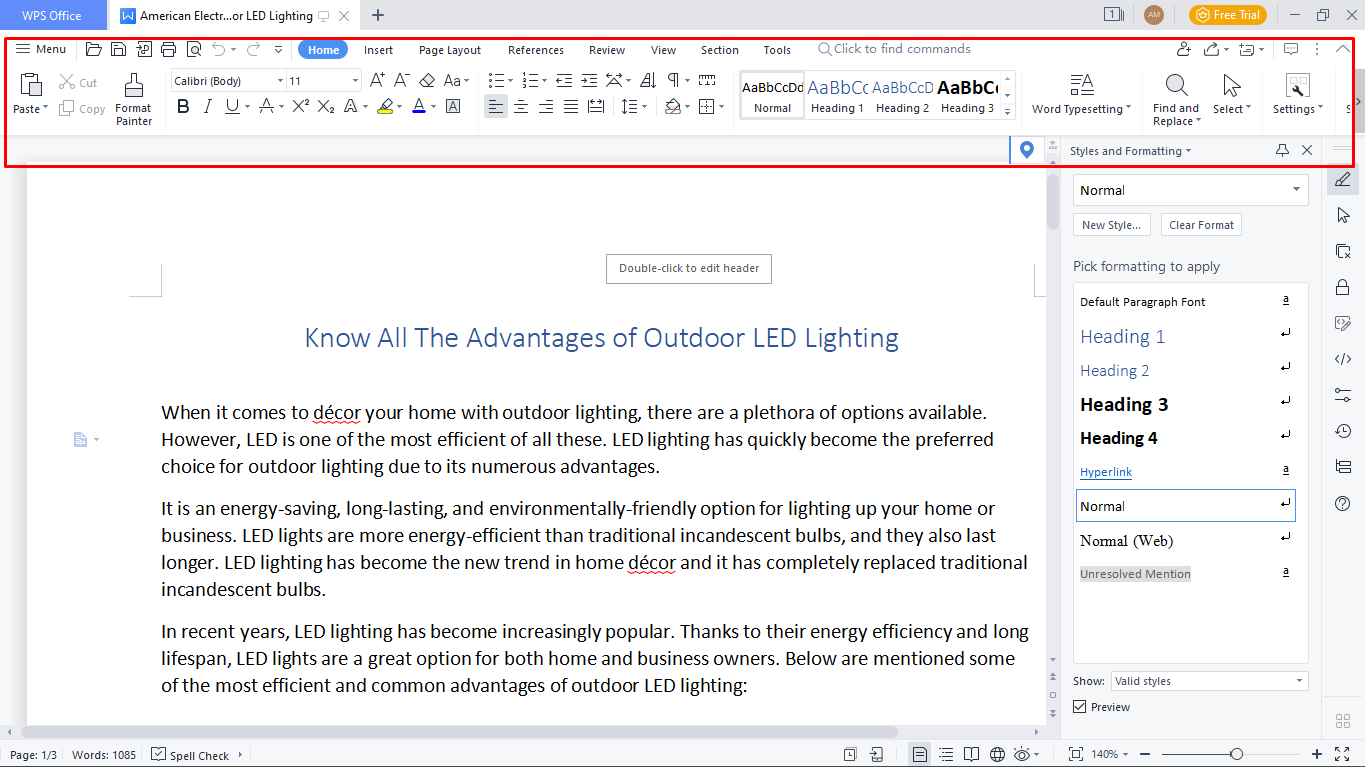Open the Menu in top left corner

tap(40, 49)
